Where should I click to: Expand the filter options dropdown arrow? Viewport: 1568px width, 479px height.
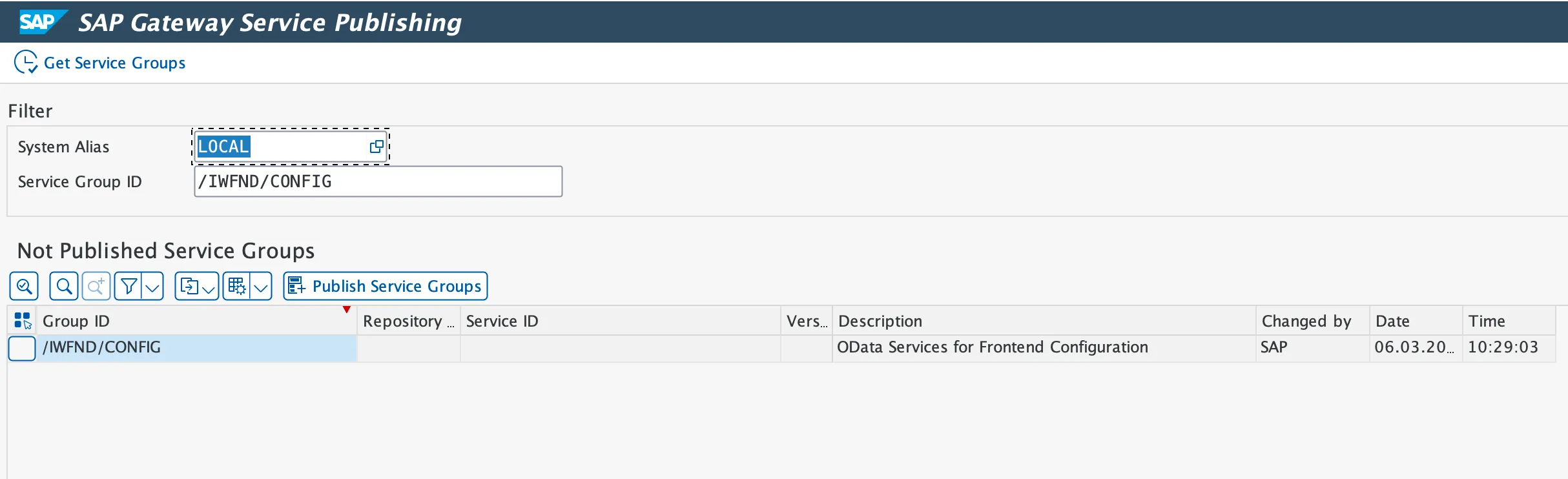(152, 286)
